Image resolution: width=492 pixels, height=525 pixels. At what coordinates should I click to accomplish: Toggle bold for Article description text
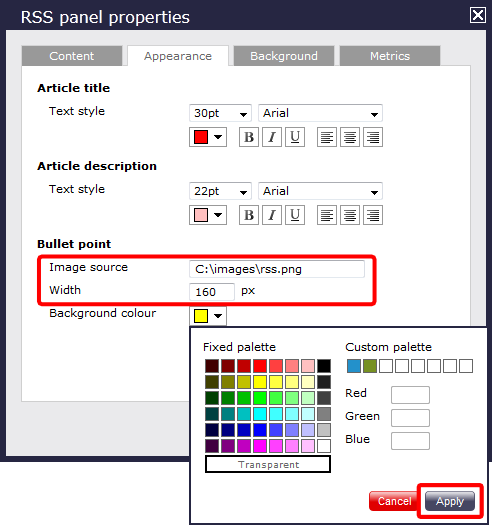[x=249, y=215]
